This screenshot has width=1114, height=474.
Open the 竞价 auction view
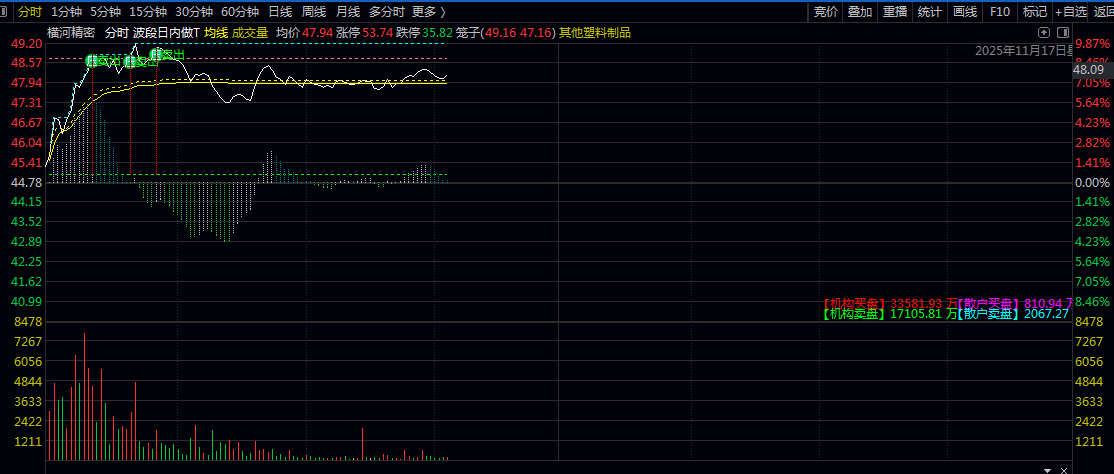point(826,11)
